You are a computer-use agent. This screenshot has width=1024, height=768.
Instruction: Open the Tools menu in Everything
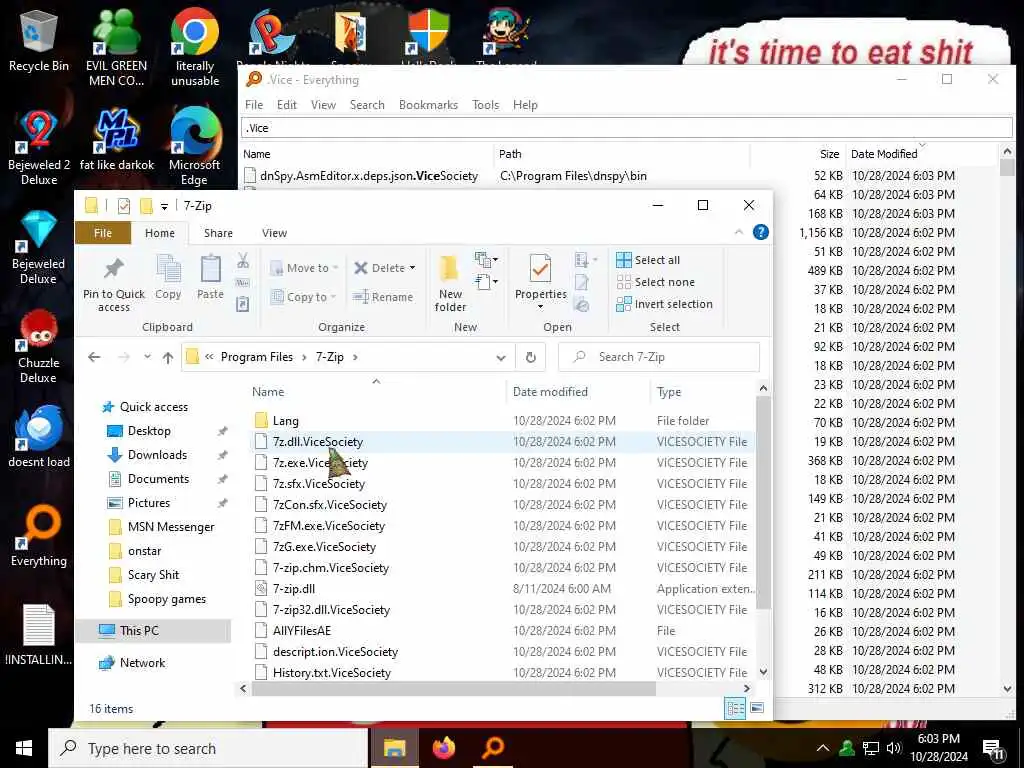pyautogui.click(x=485, y=104)
